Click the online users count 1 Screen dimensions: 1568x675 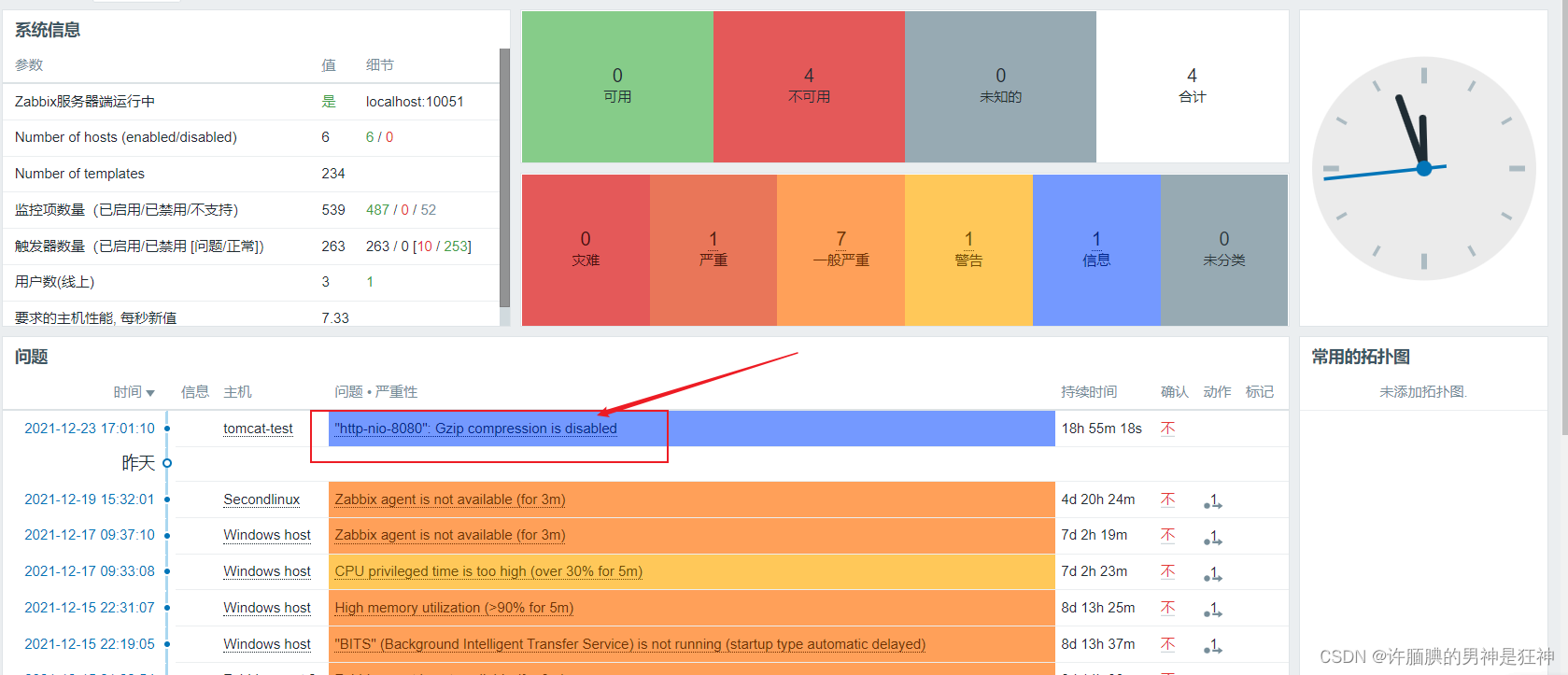[x=370, y=282]
